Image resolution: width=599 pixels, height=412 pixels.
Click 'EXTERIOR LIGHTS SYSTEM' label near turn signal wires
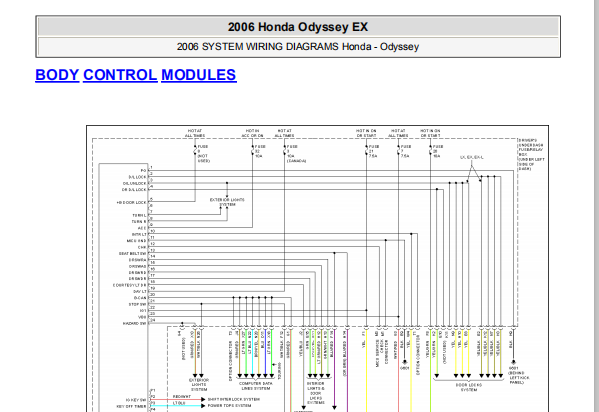[x=227, y=202]
